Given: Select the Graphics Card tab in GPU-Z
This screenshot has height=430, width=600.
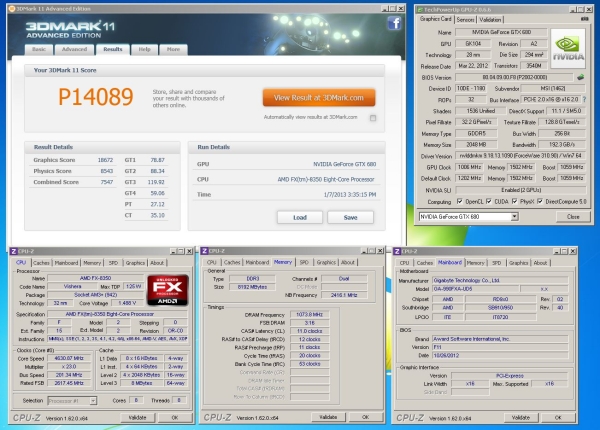Looking at the screenshot, I should click(435, 19).
